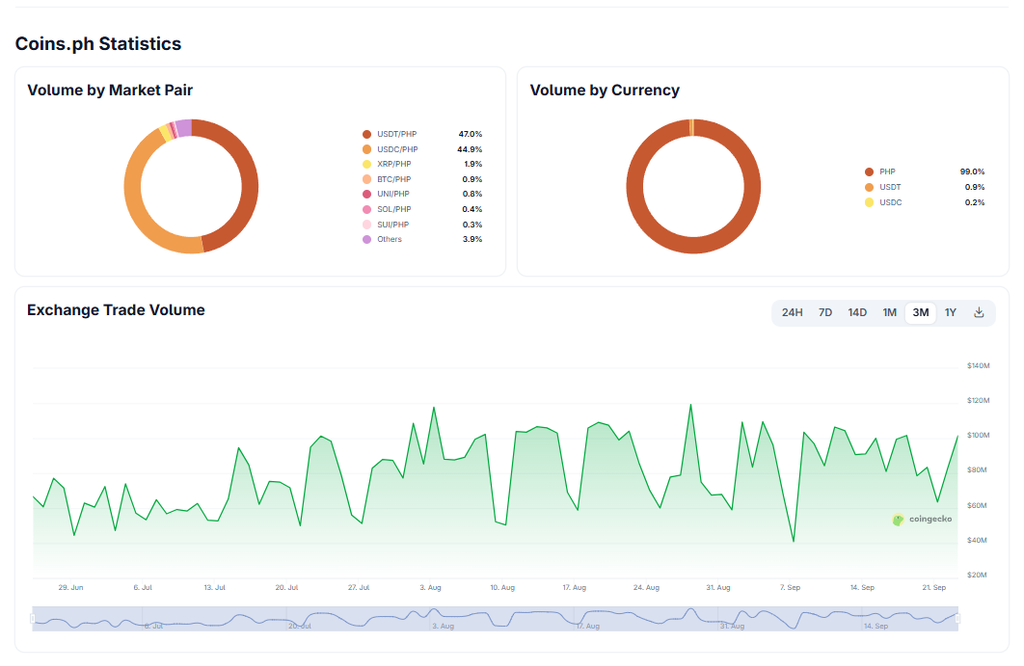Select the 1M time range
This screenshot has width=1024, height=666.
889,313
